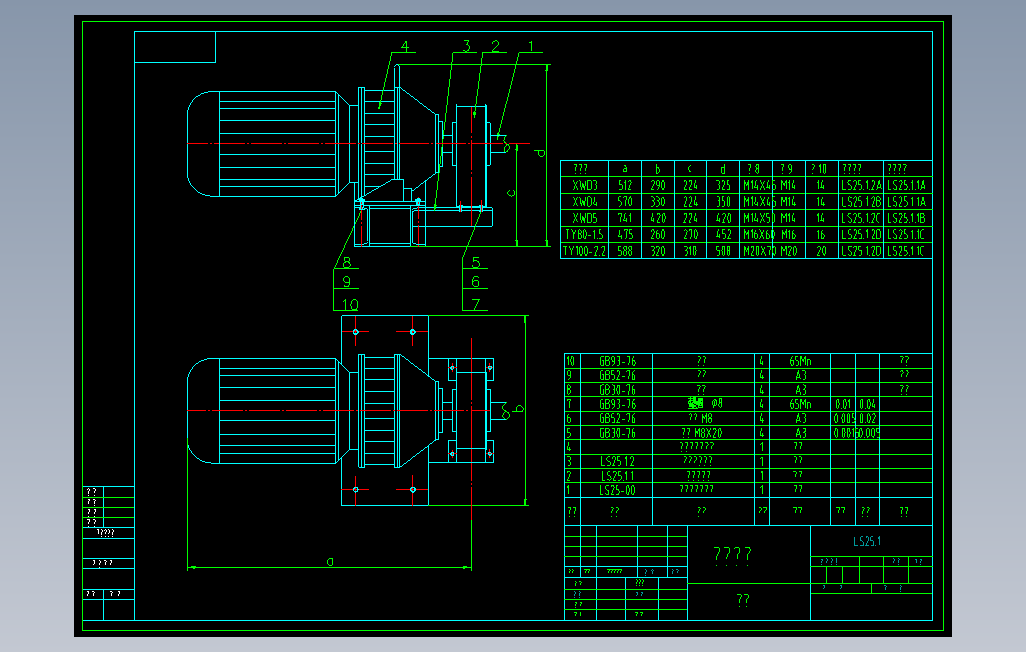Image resolution: width=1026 pixels, height=652 pixels.
Task: Select LS25.12 in the parts list
Action: click(x=617, y=462)
